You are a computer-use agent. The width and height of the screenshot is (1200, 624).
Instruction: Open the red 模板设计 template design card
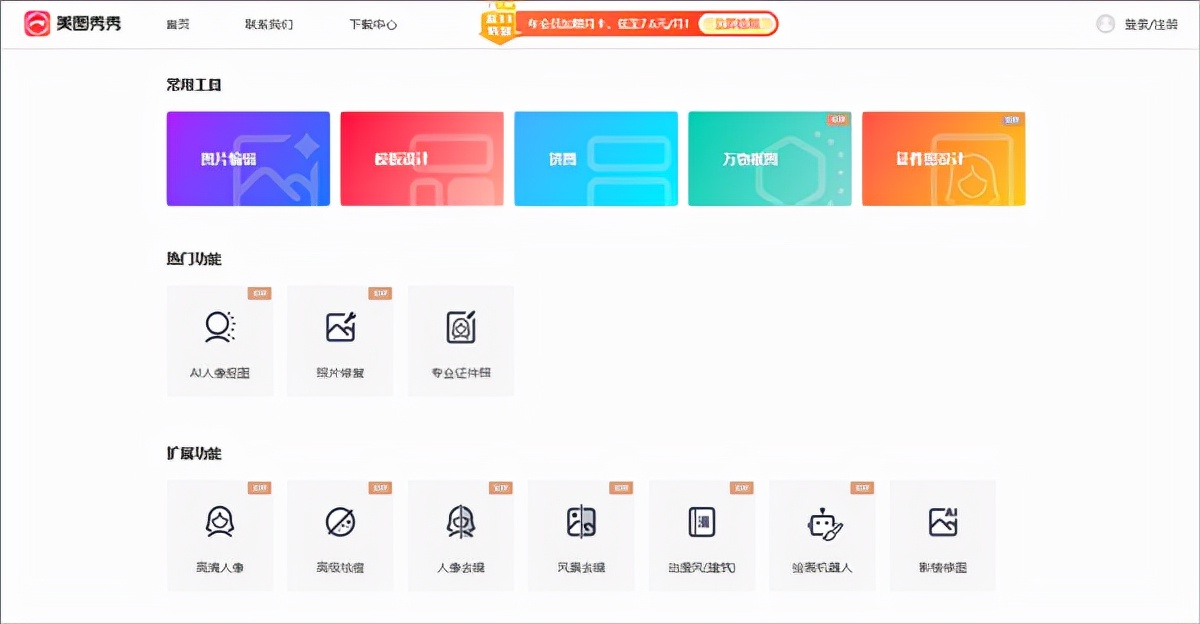pos(422,158)
